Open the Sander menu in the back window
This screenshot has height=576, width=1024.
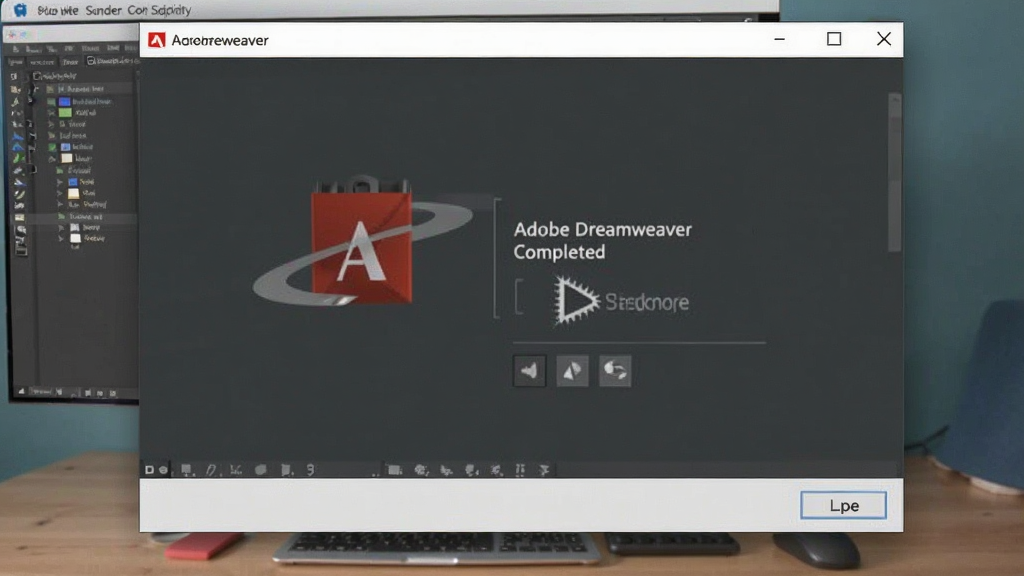tap(103, 10)
